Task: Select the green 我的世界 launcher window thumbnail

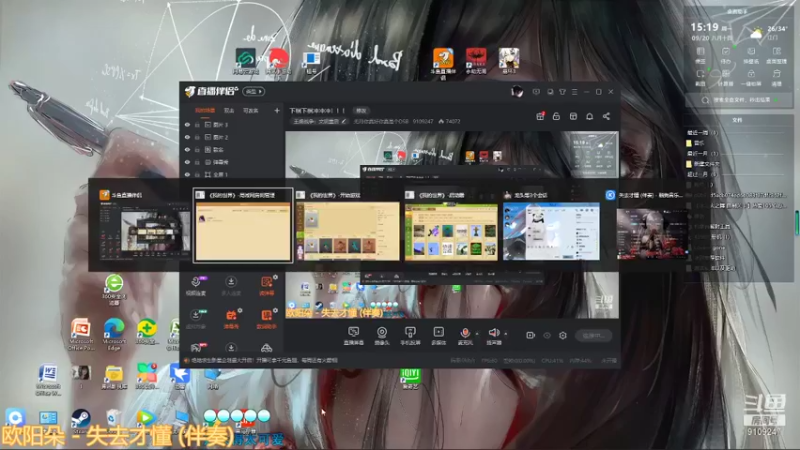Action: click(x=451, y=225)
